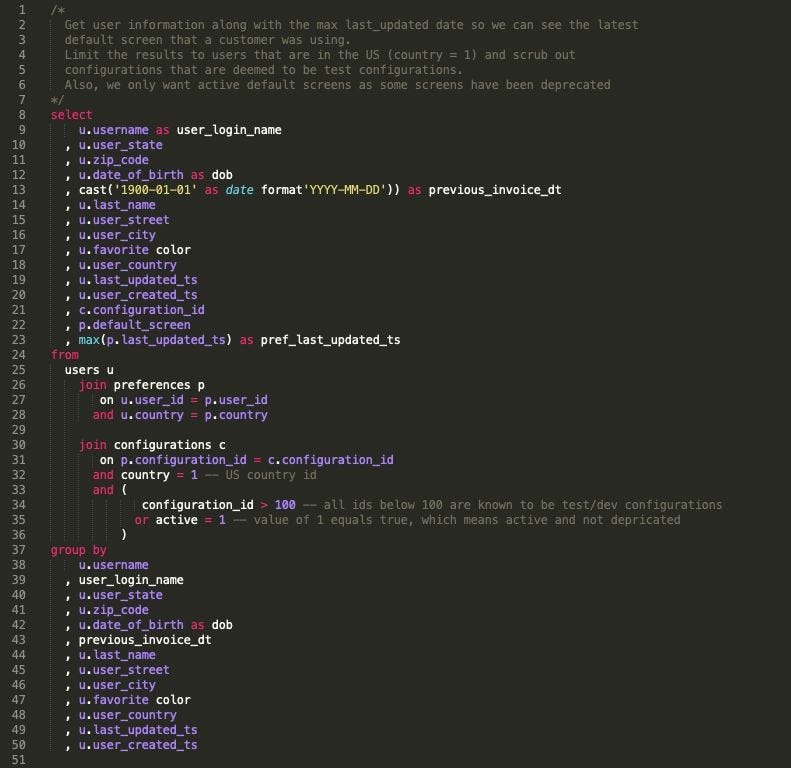Click 'u.zip_code' on line 11
This screenshot has height=768, width=791.
coord(114,160)
